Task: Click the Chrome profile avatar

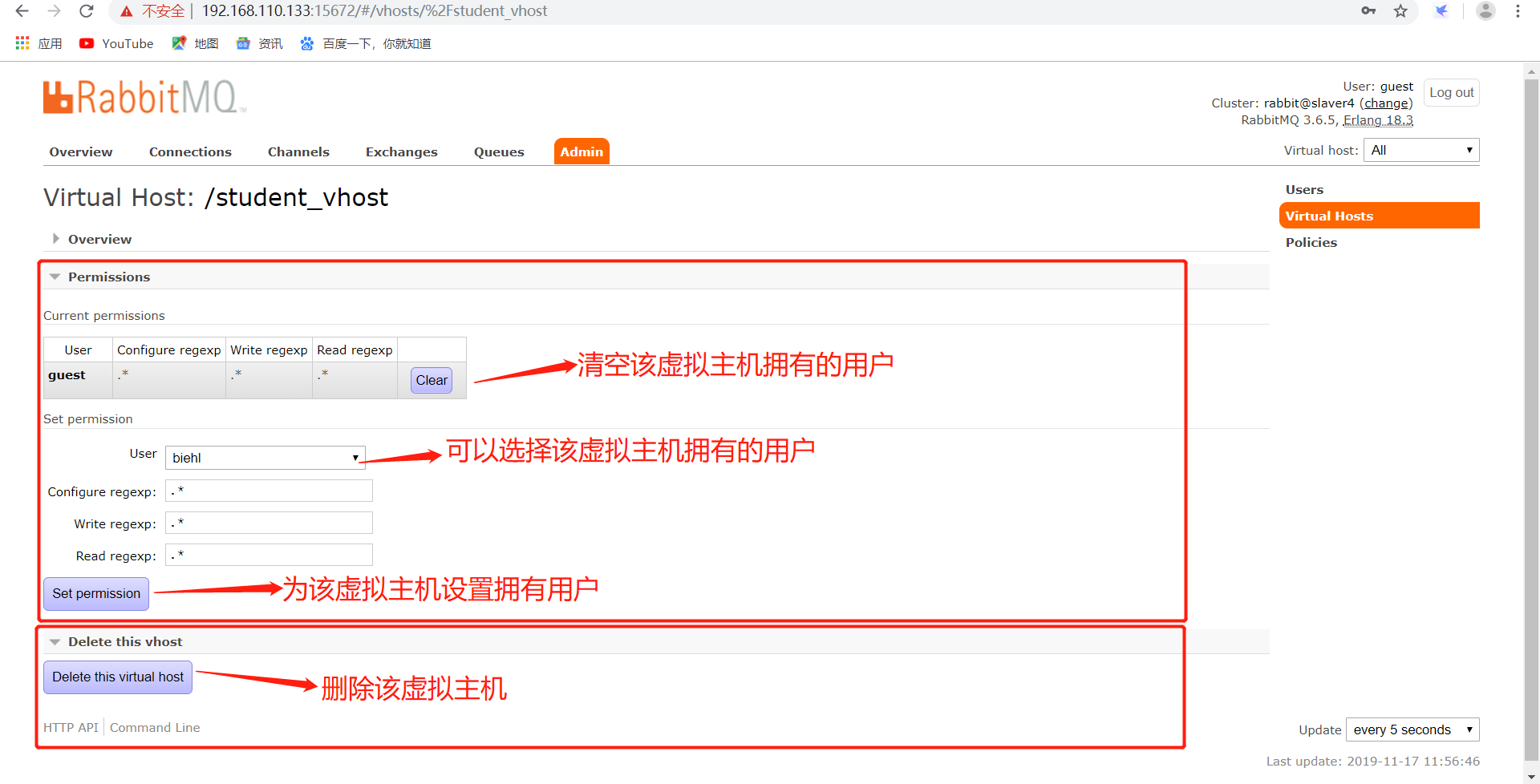Action: (1486, 11)
